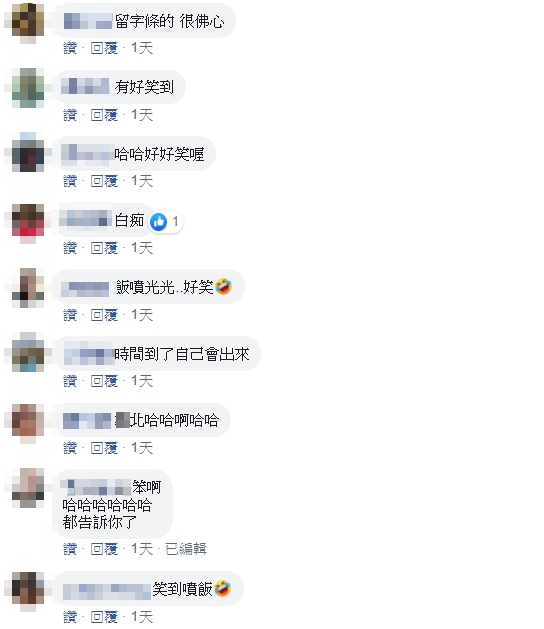Open avatar of 白痴 commenter
Screen dimensions: 544x629
point(28,221)
